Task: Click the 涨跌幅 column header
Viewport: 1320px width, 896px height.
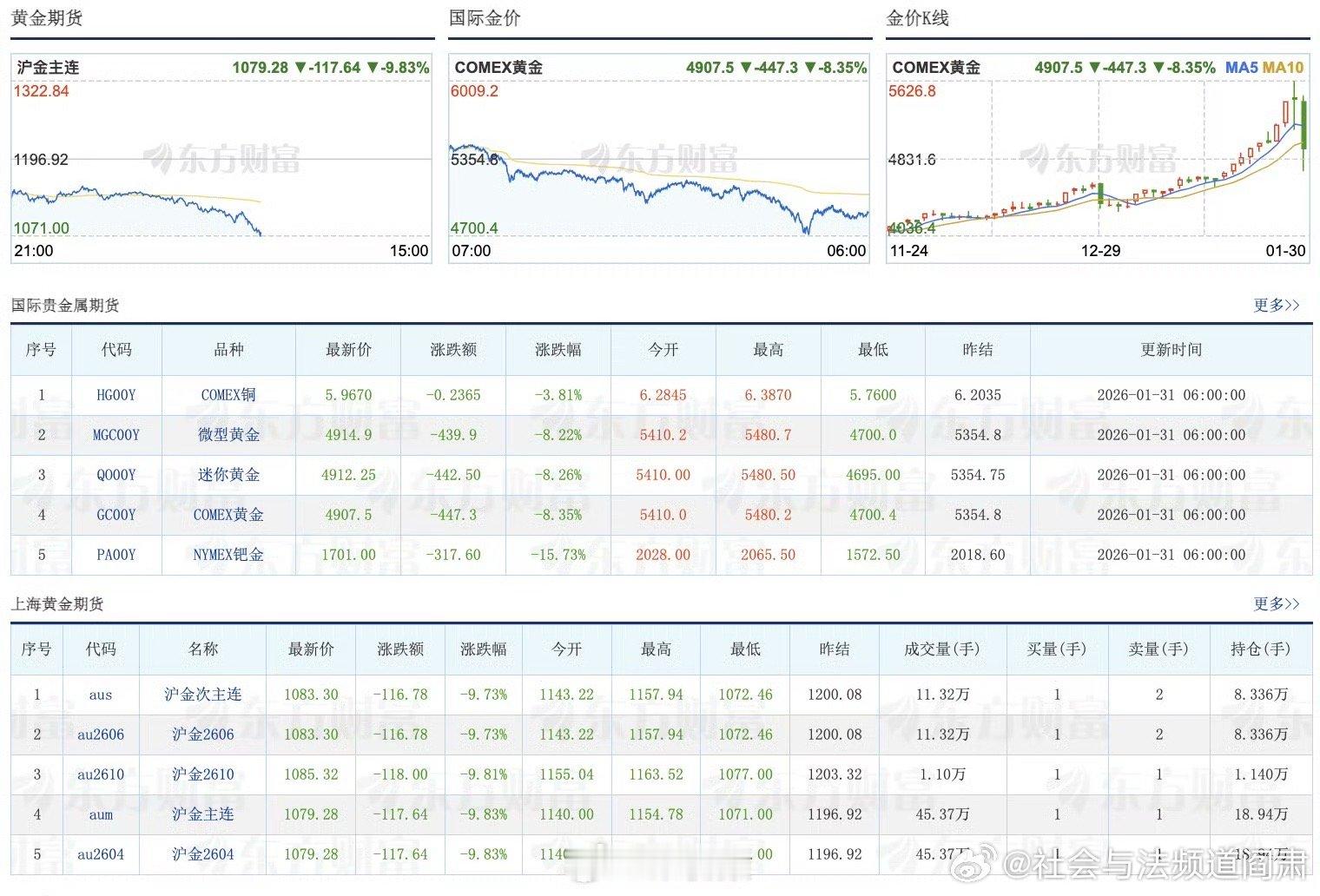Action: point(557,350)
